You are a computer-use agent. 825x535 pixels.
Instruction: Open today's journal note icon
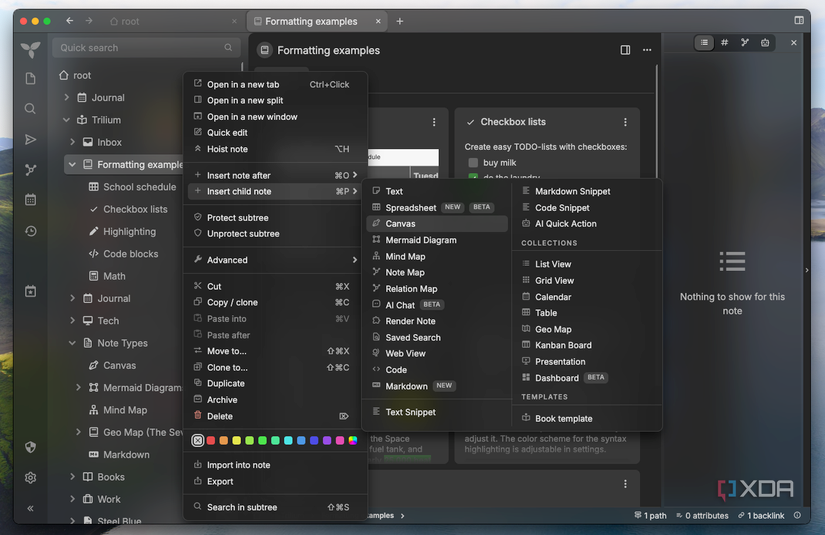31,291
